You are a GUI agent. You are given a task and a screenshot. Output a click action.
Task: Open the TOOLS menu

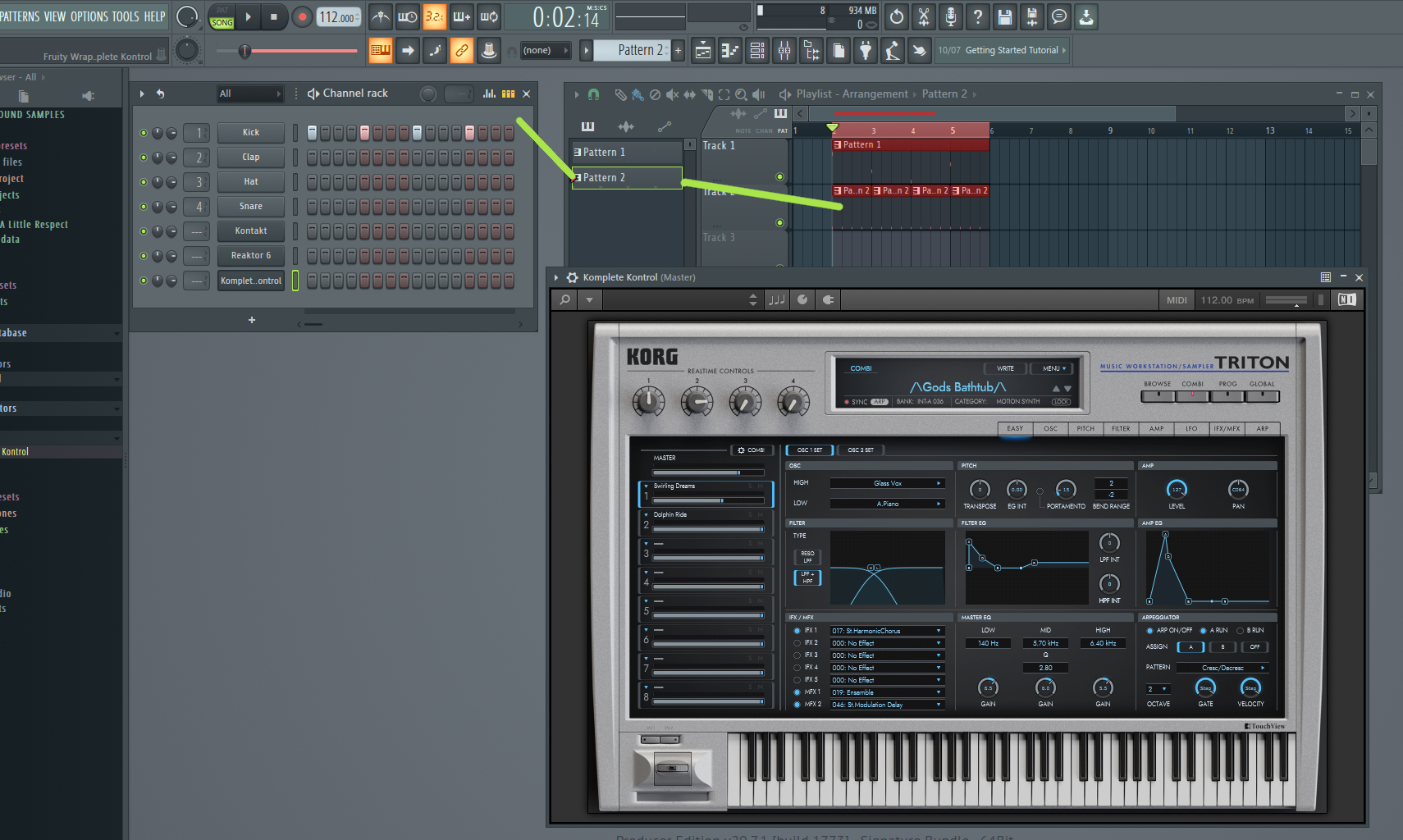(x=126, y=16)
